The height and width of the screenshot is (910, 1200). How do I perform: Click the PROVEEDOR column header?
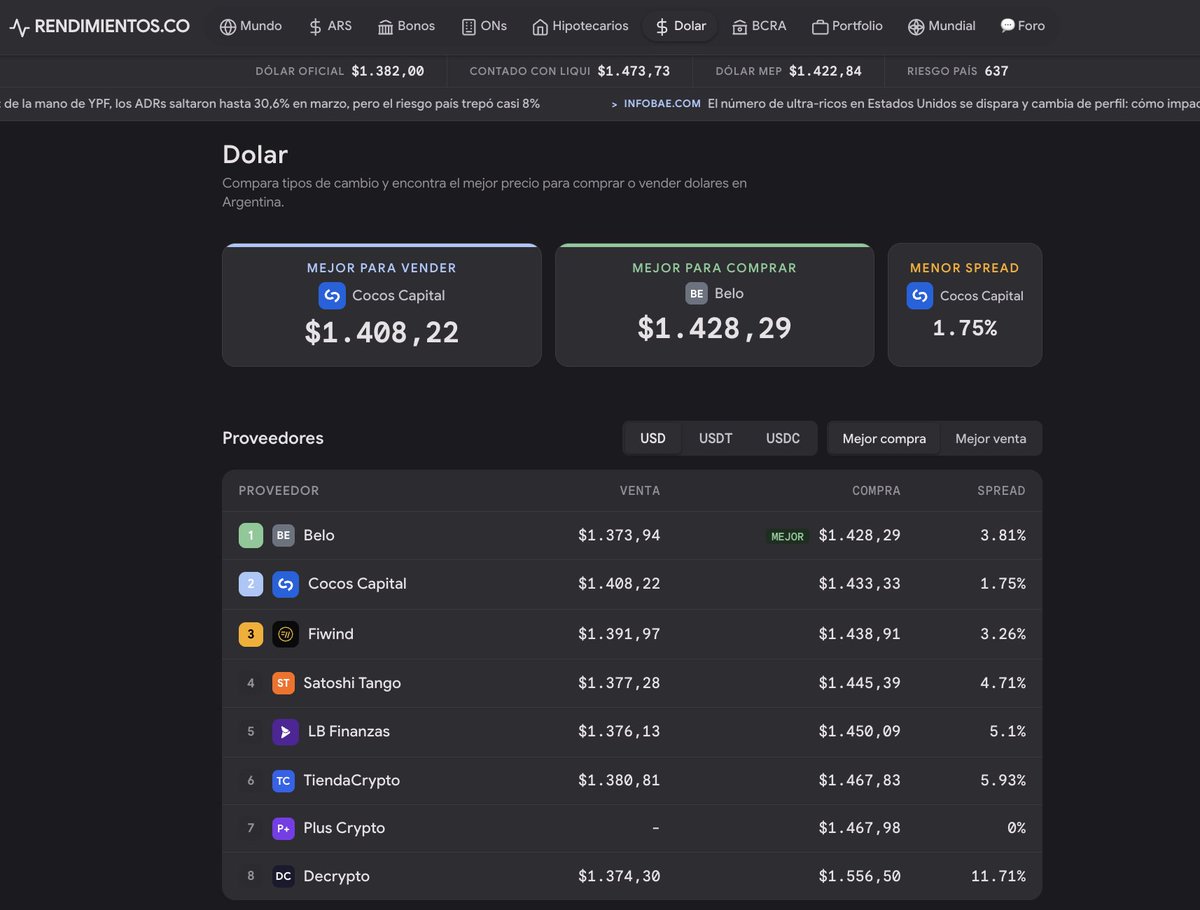(279, 491)
